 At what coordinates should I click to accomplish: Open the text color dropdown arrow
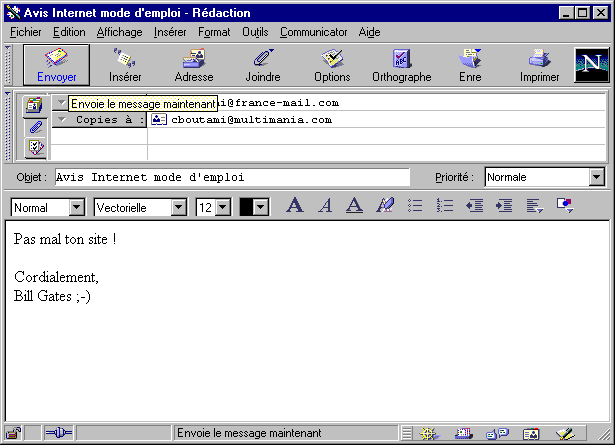coord(261,207)
